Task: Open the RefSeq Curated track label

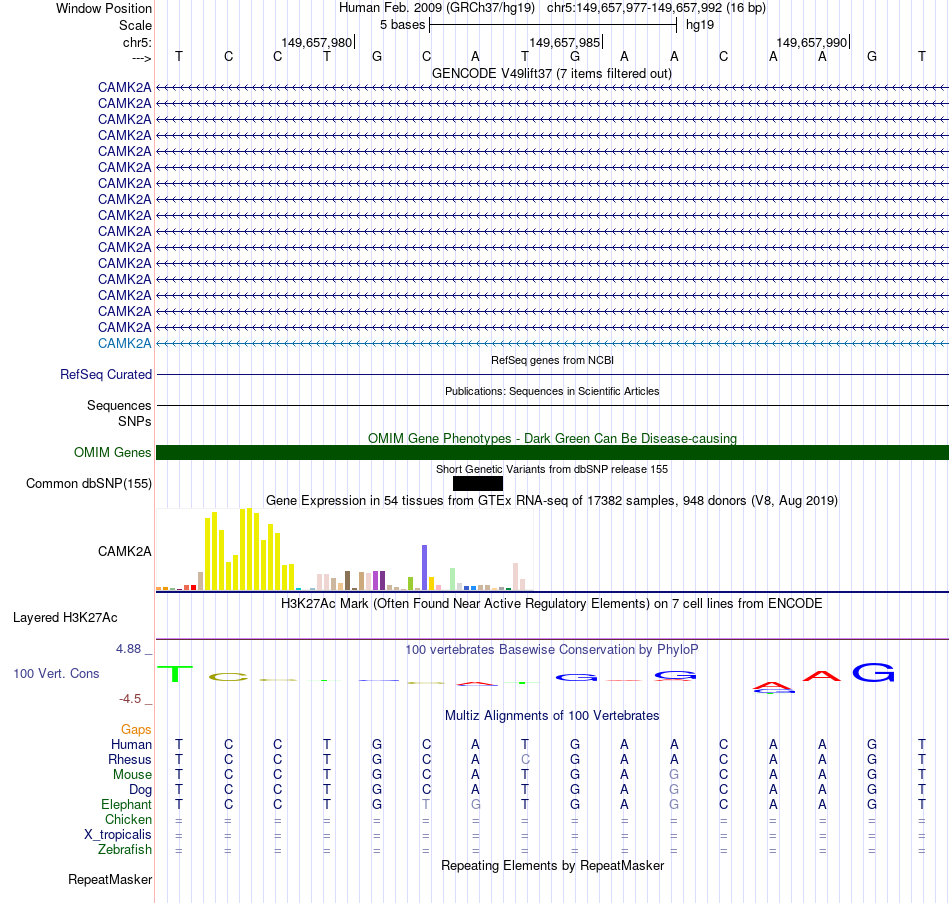Action: tap(105, 375)
